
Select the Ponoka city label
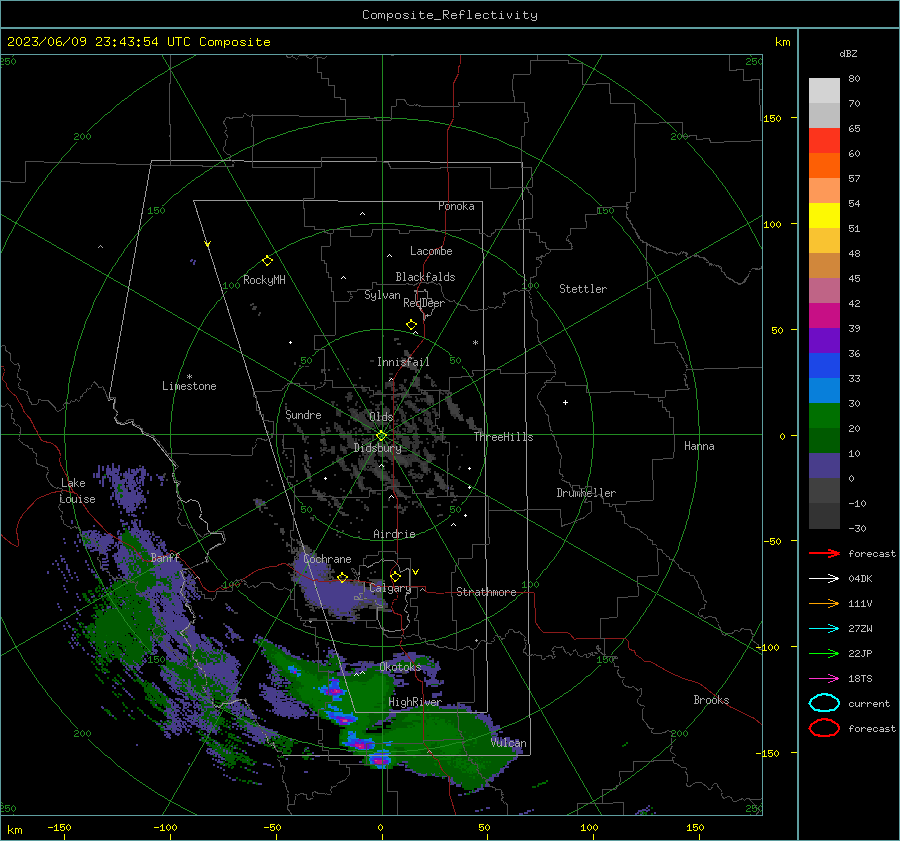(x=456, y=206)
